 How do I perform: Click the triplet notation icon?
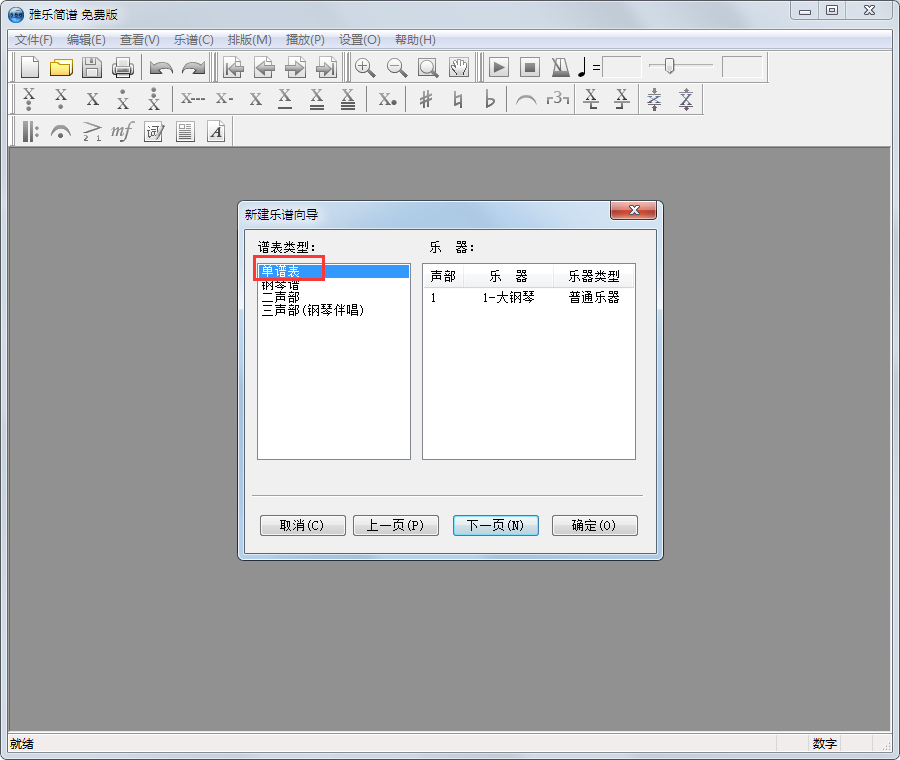coord(558,99)
